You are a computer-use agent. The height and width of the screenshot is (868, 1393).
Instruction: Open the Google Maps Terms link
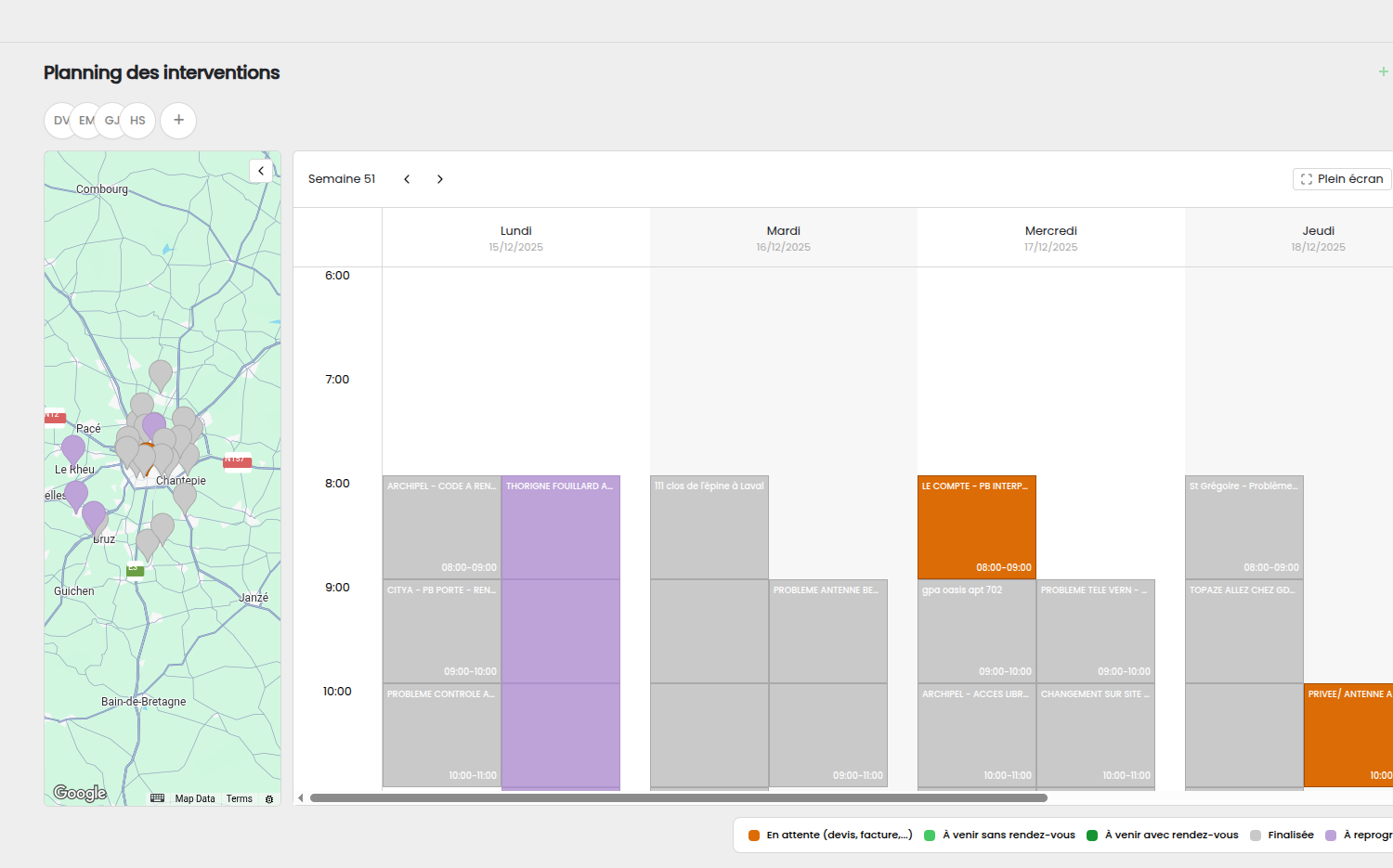(x=240, y=798)
